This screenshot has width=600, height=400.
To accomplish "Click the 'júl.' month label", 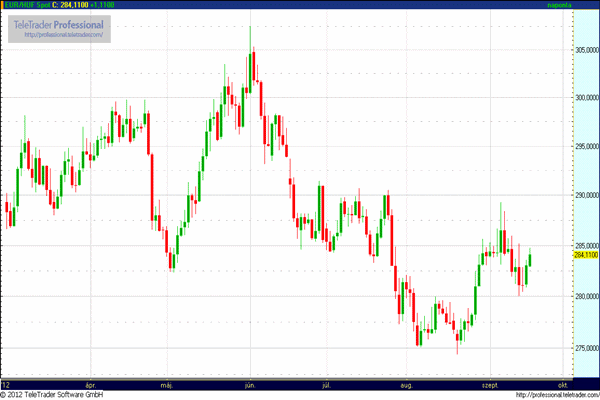I will point(326,385).
